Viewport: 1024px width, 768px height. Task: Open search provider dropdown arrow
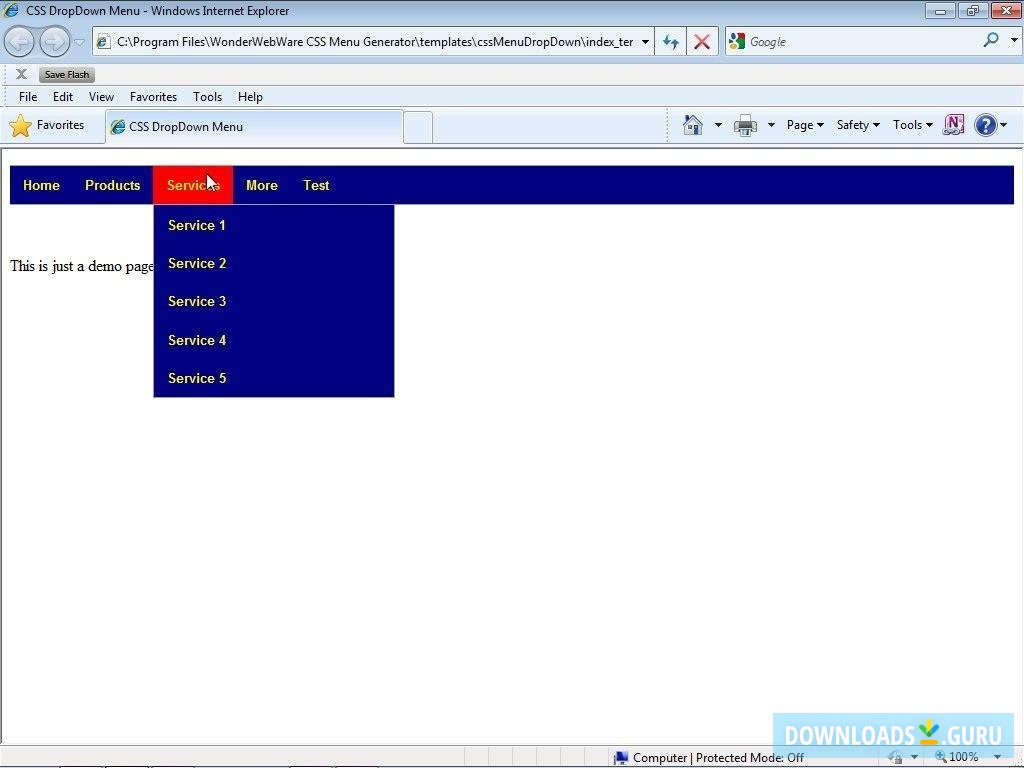click(x=1014, y=40)
